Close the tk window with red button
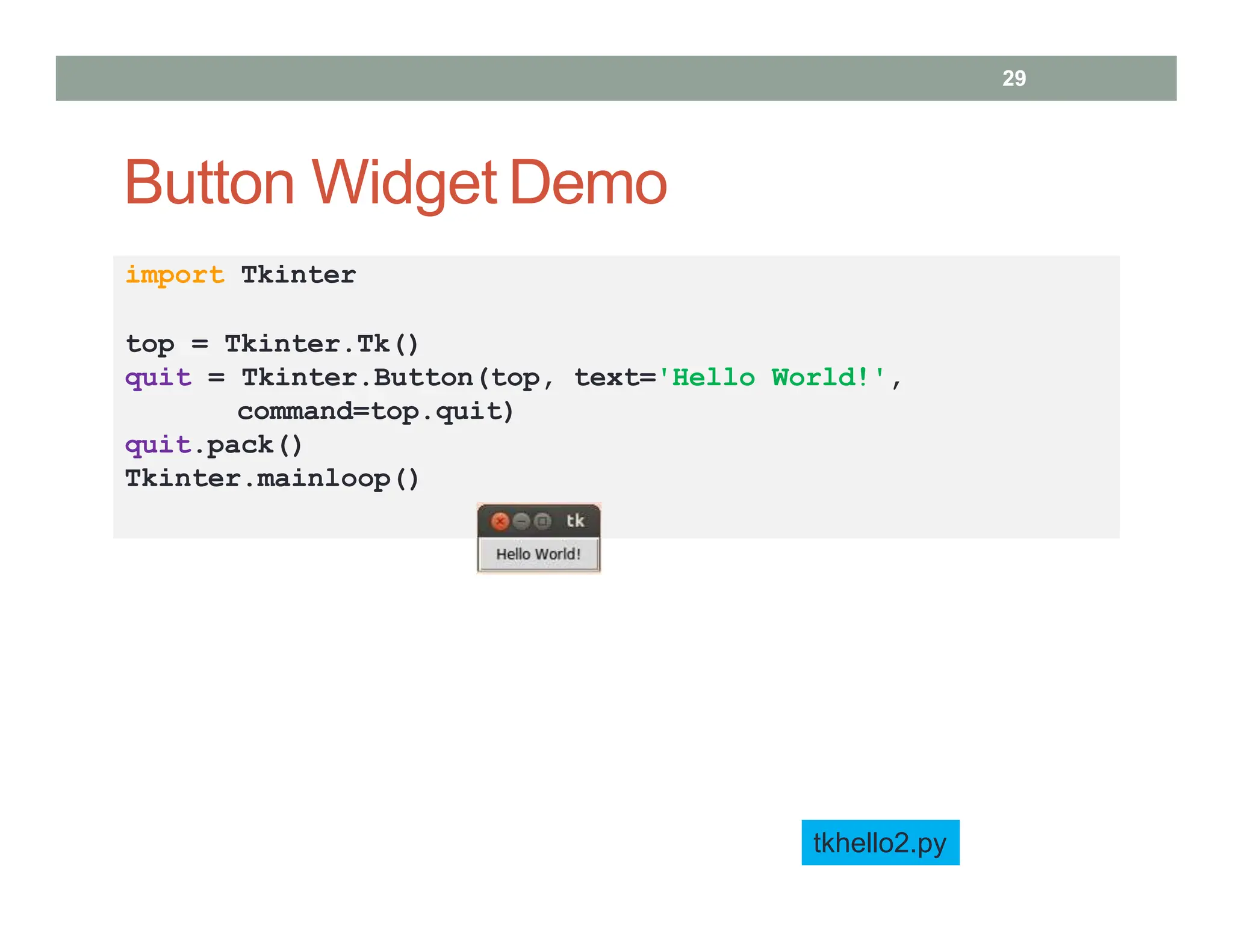The height and width of the screenshot is (952, 1233). (x=500, y=521)
